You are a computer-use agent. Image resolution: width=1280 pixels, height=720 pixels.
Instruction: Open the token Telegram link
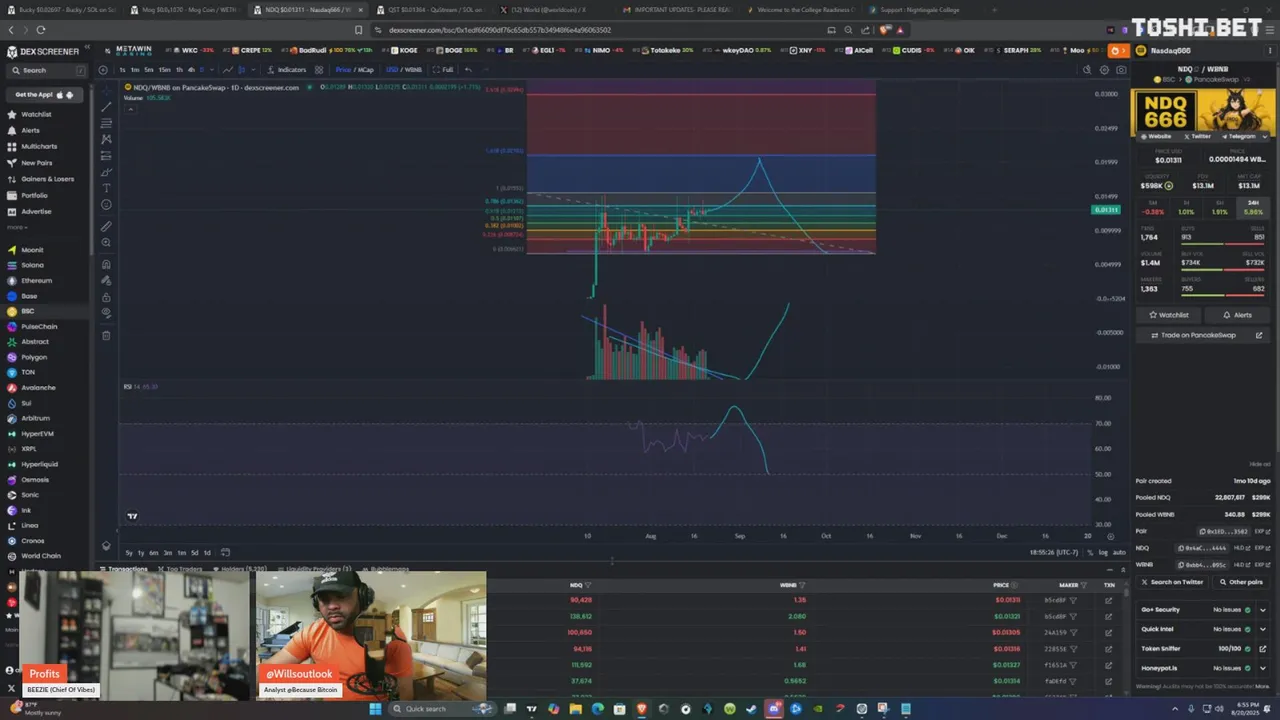pos(1238,136)
